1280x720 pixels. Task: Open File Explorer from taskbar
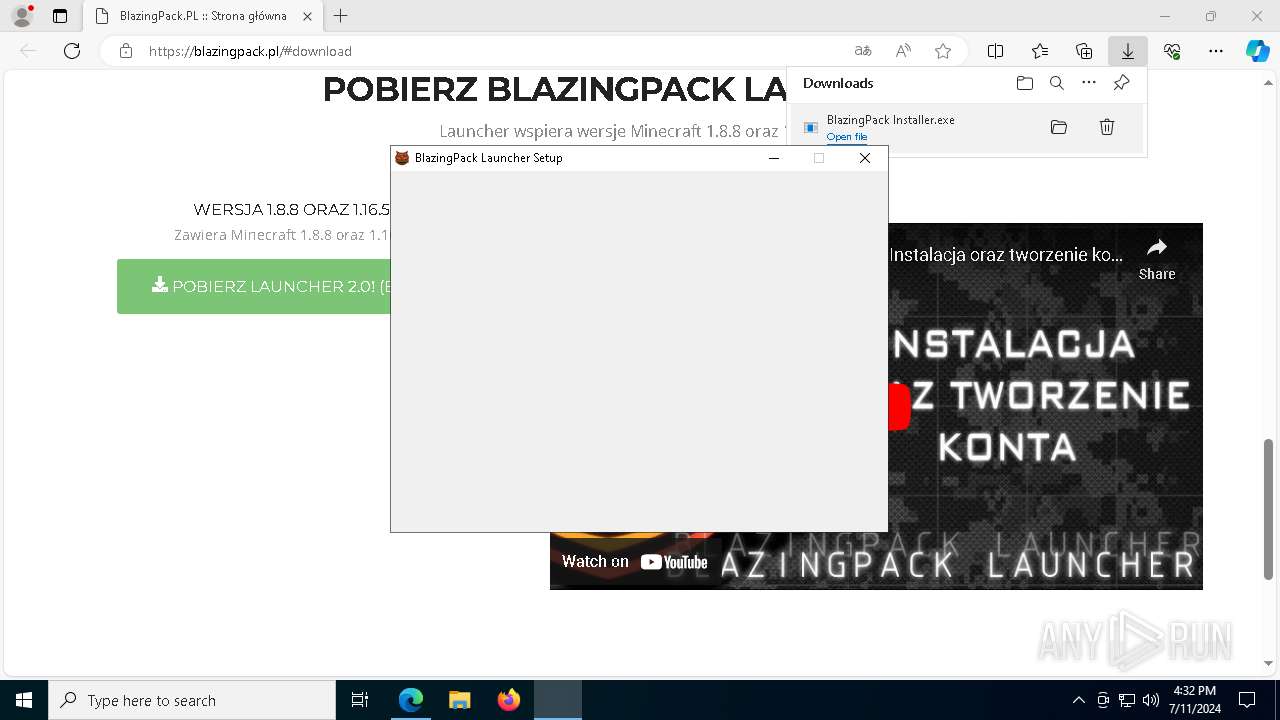pyautogui.click(x=459, y=700)
